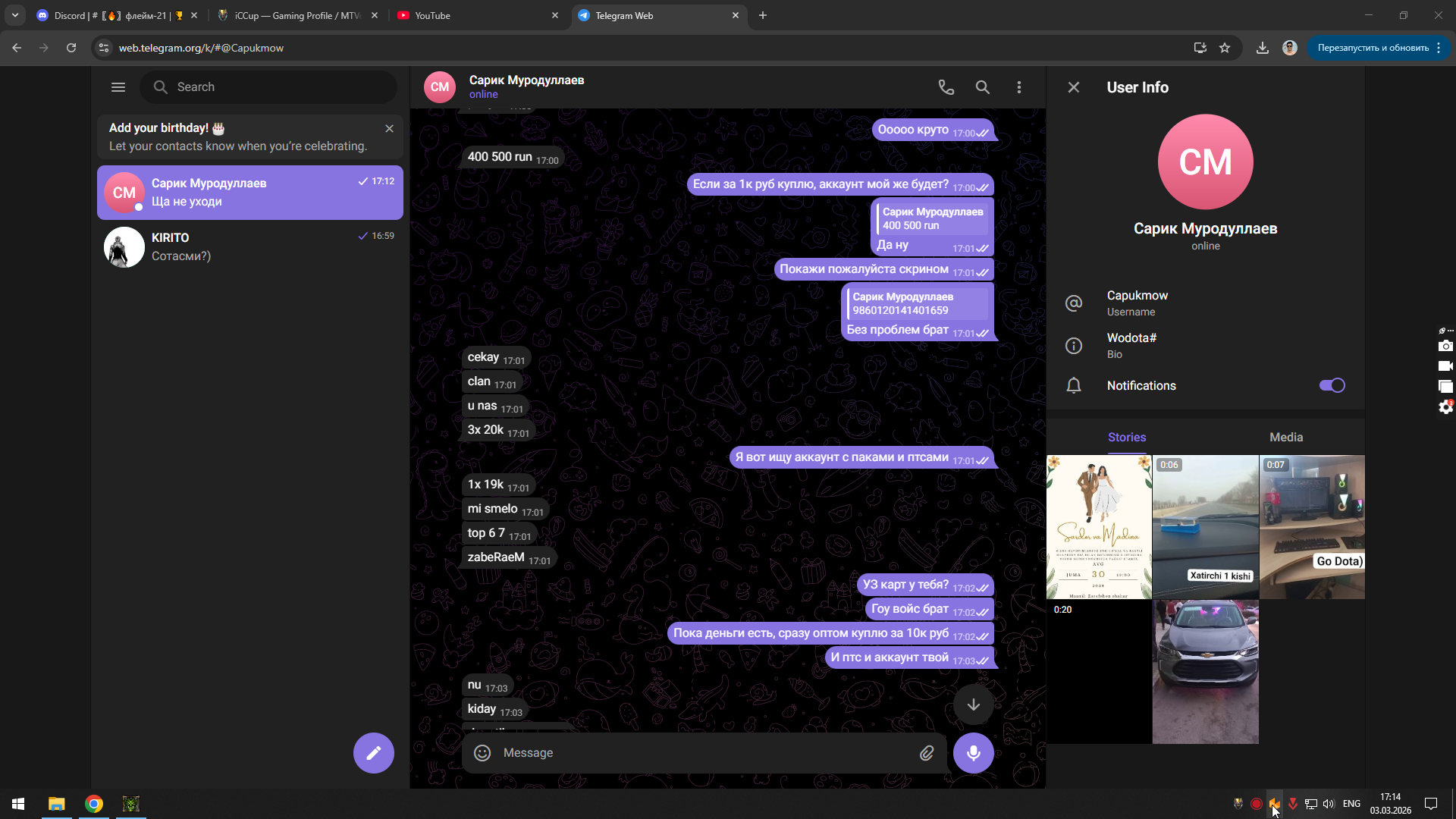The height and width of the screenshot is (819, 1456).
Task: Open the emoji picker in message box
Action: 482,752
